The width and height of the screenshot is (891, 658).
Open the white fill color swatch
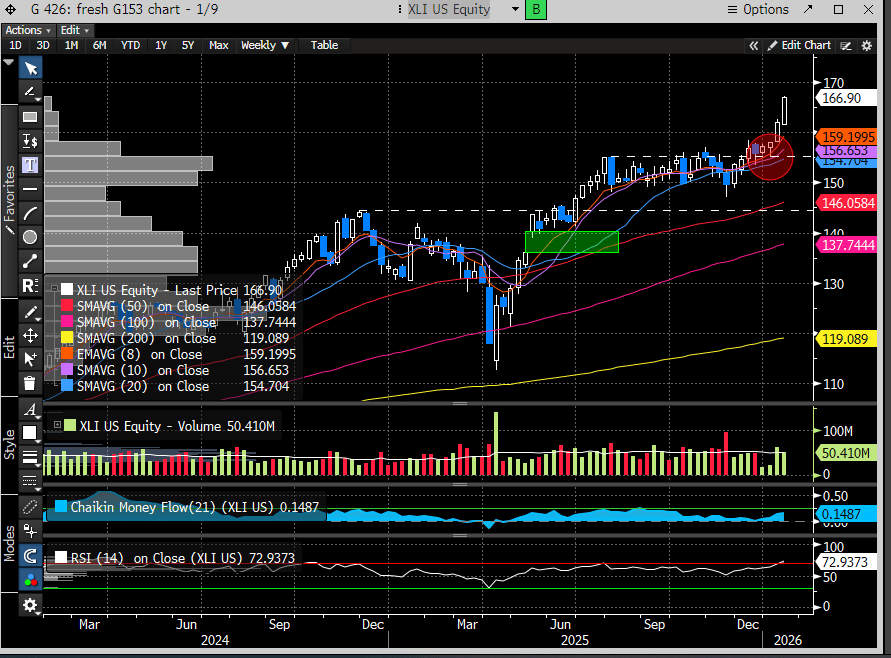(x=30, y=433)
